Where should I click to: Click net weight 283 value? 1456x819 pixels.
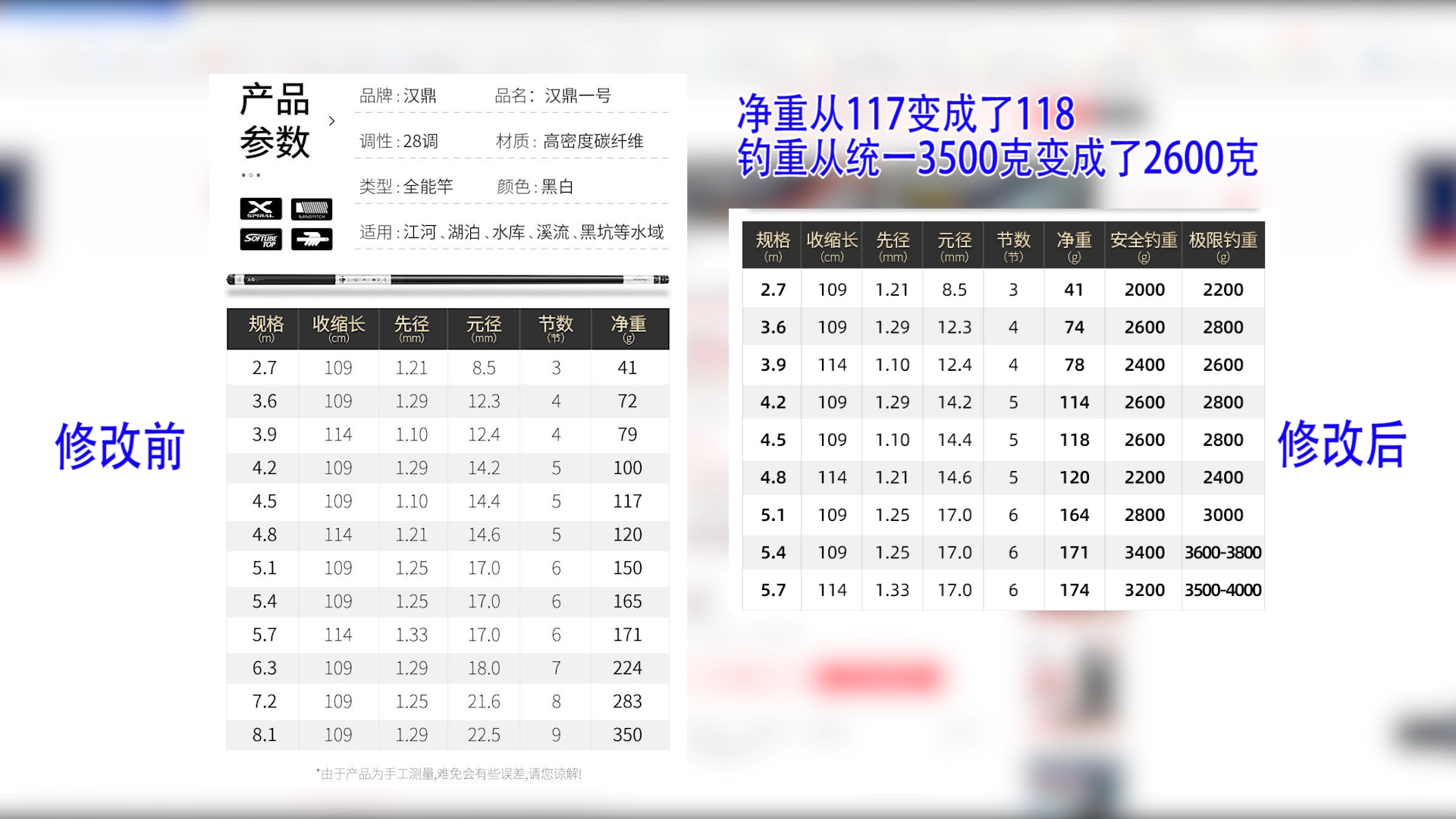[627, 701]
